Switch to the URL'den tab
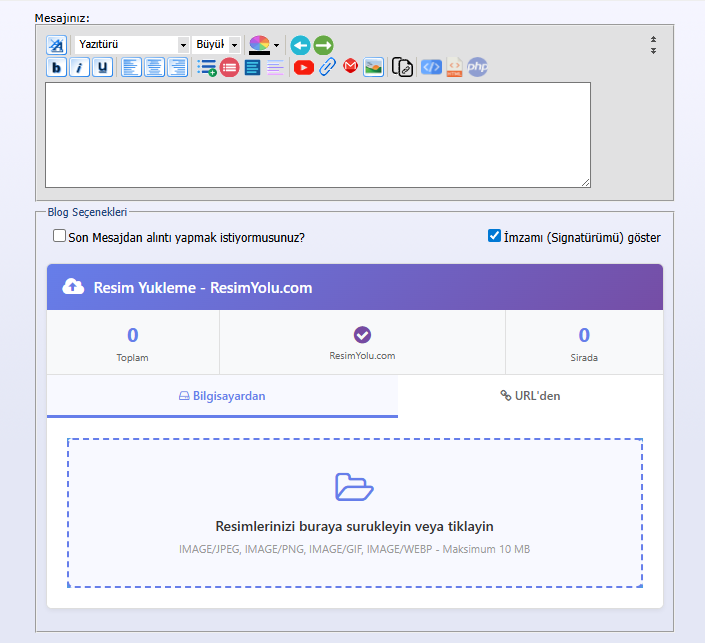This screenshot has width=705, height=643. tap(531, 396)
